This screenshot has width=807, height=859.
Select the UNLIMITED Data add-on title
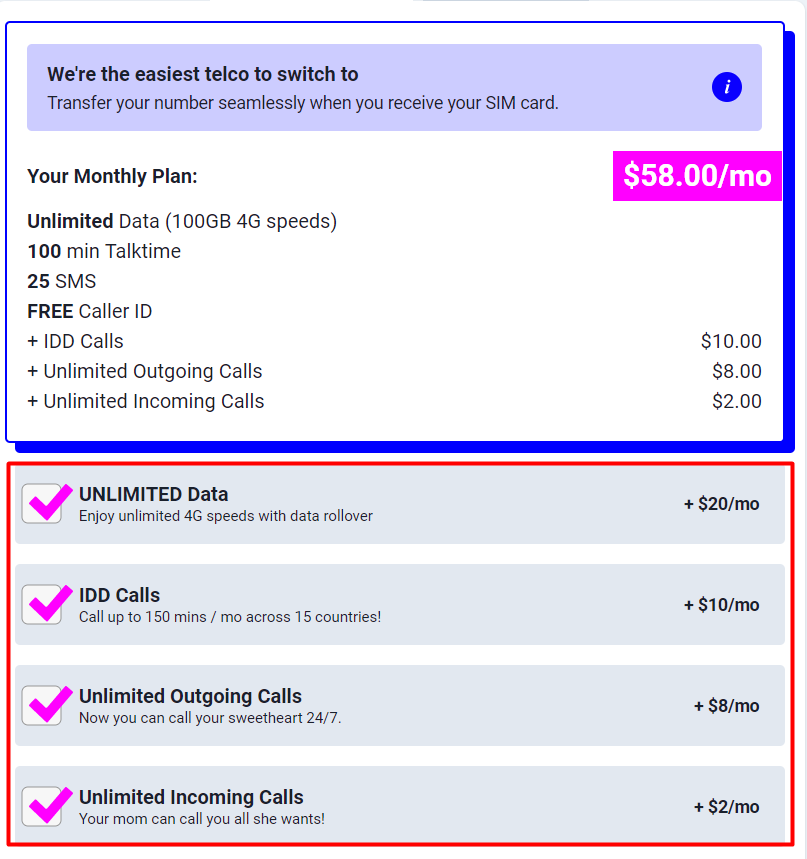pyautogui.click(x=153, y=494)
